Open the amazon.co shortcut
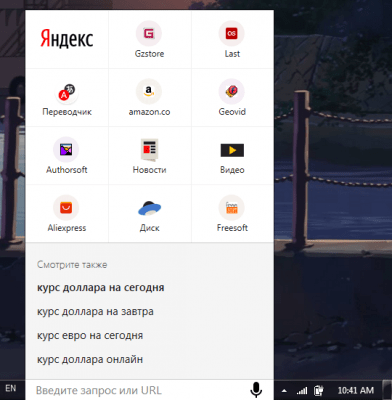The image size is (392, 400). point(149,97)
